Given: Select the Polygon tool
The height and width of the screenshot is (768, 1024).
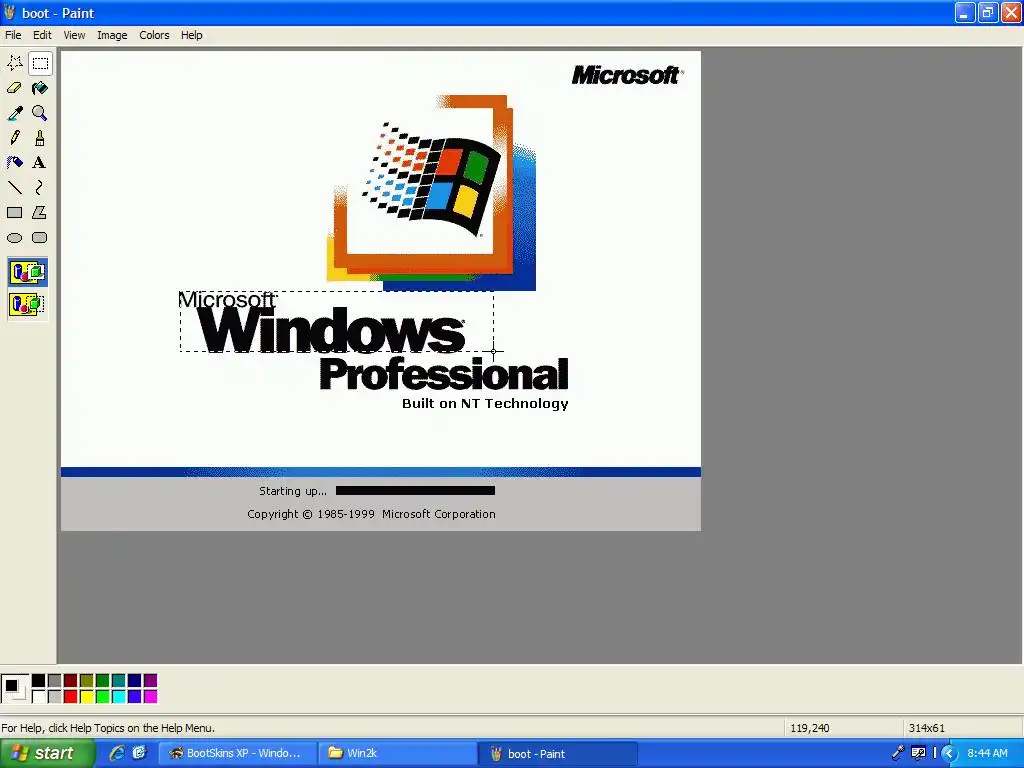Looking at the screenshot, I should [x=40, y=212].
